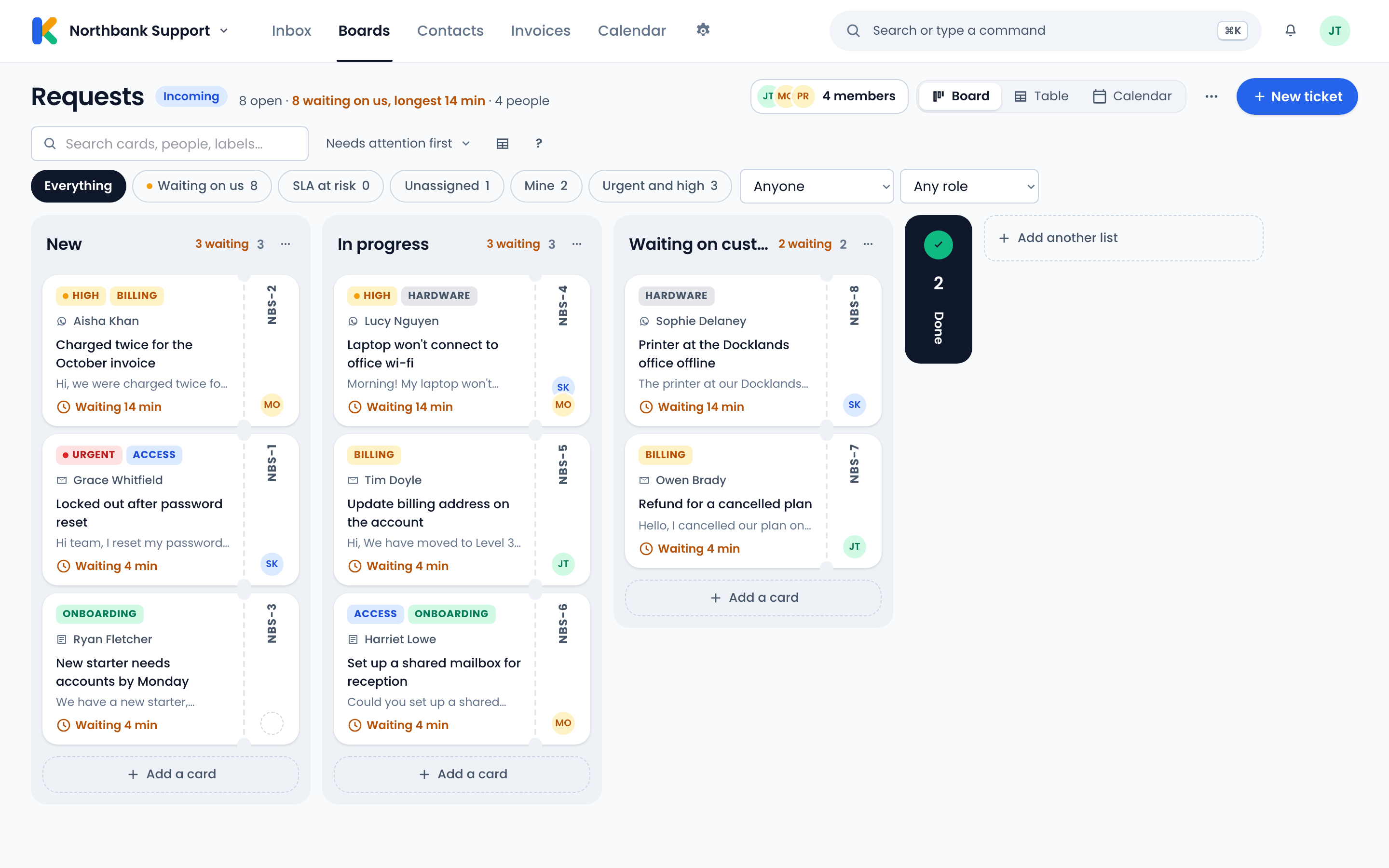Expand the collapsed Done list
The image size is (1389, 868).
[x=939, y=289]
